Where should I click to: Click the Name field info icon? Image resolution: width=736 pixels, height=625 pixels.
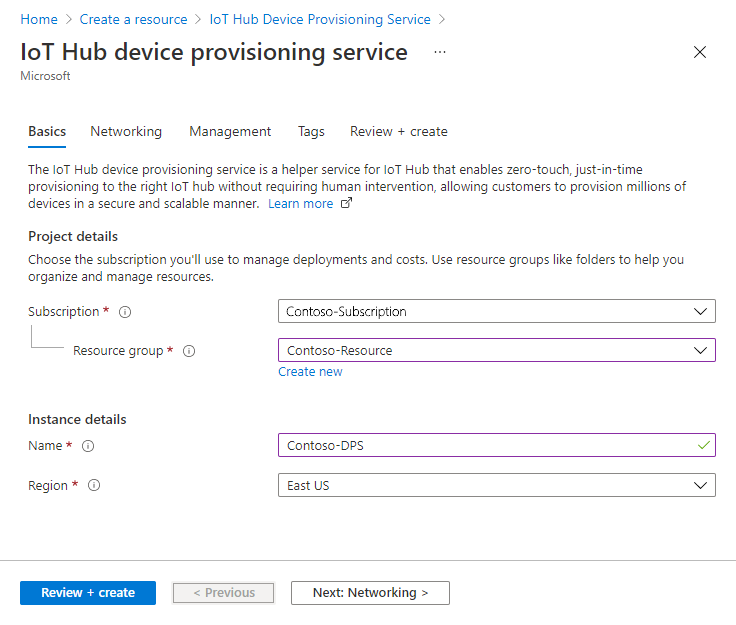[x=88, y=446]
